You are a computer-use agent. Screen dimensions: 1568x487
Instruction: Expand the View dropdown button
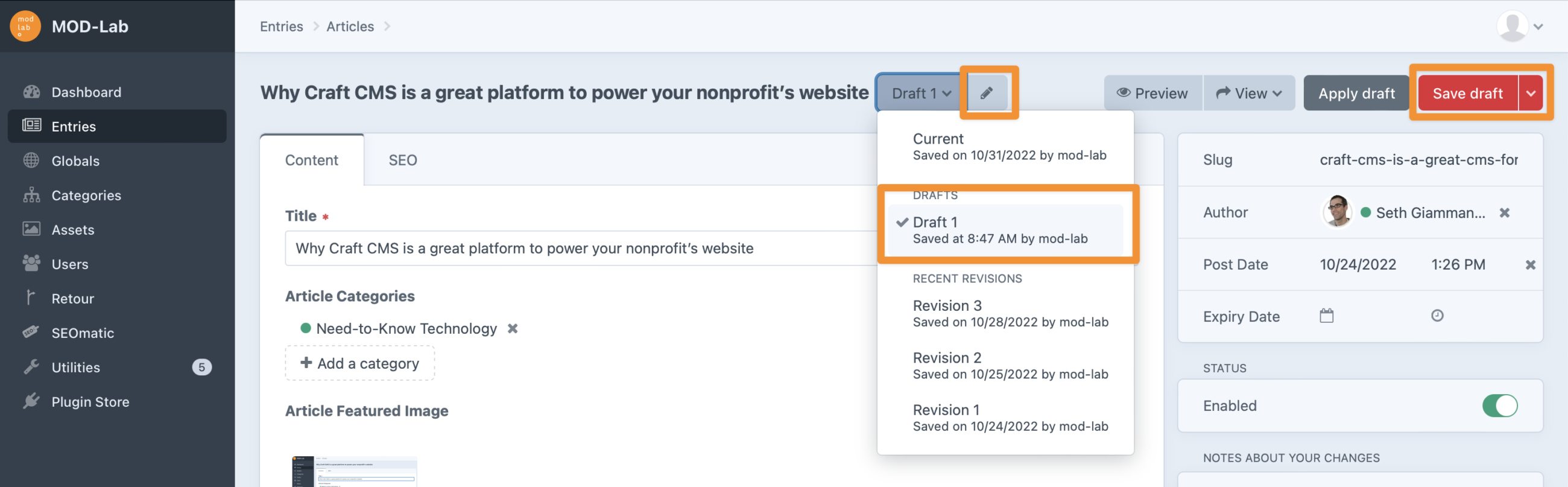tap(1249, 93)
